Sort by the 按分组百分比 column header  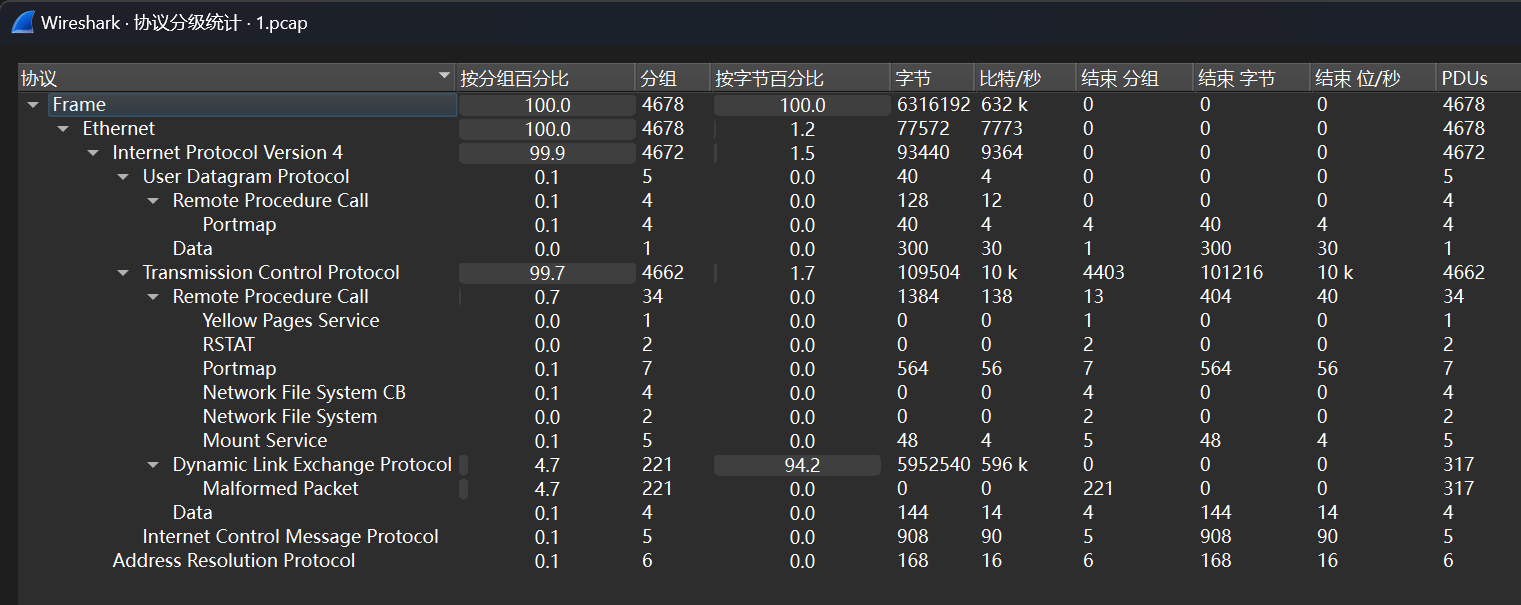click(514, 78)
